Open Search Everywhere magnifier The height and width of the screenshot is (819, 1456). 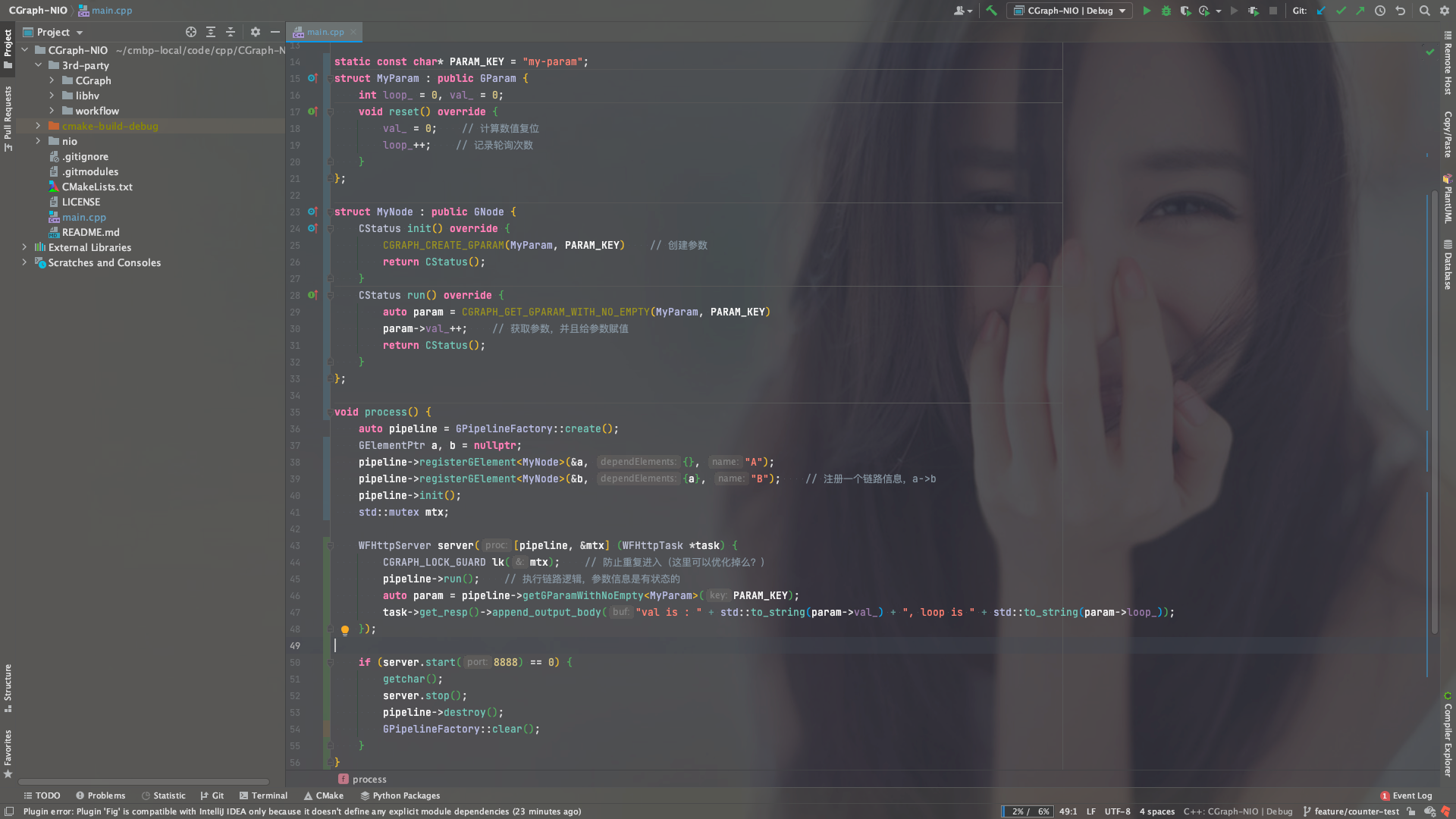[x=1424, y=11]
